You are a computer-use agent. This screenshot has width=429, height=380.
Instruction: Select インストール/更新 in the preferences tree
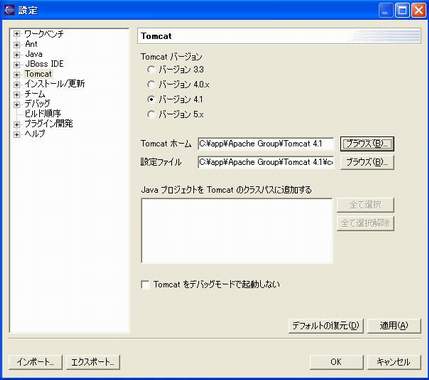(54, 84)
